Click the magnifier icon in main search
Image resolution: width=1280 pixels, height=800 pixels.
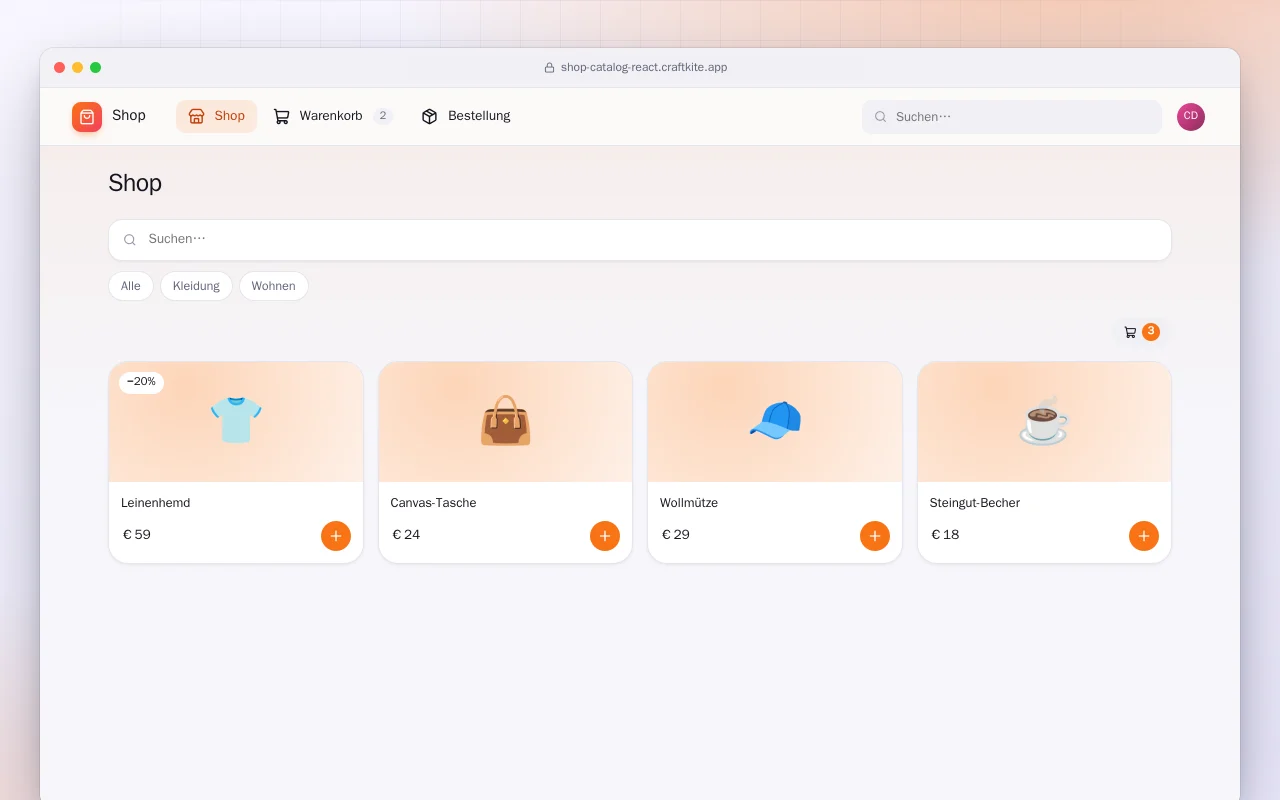tap(130, 240)
